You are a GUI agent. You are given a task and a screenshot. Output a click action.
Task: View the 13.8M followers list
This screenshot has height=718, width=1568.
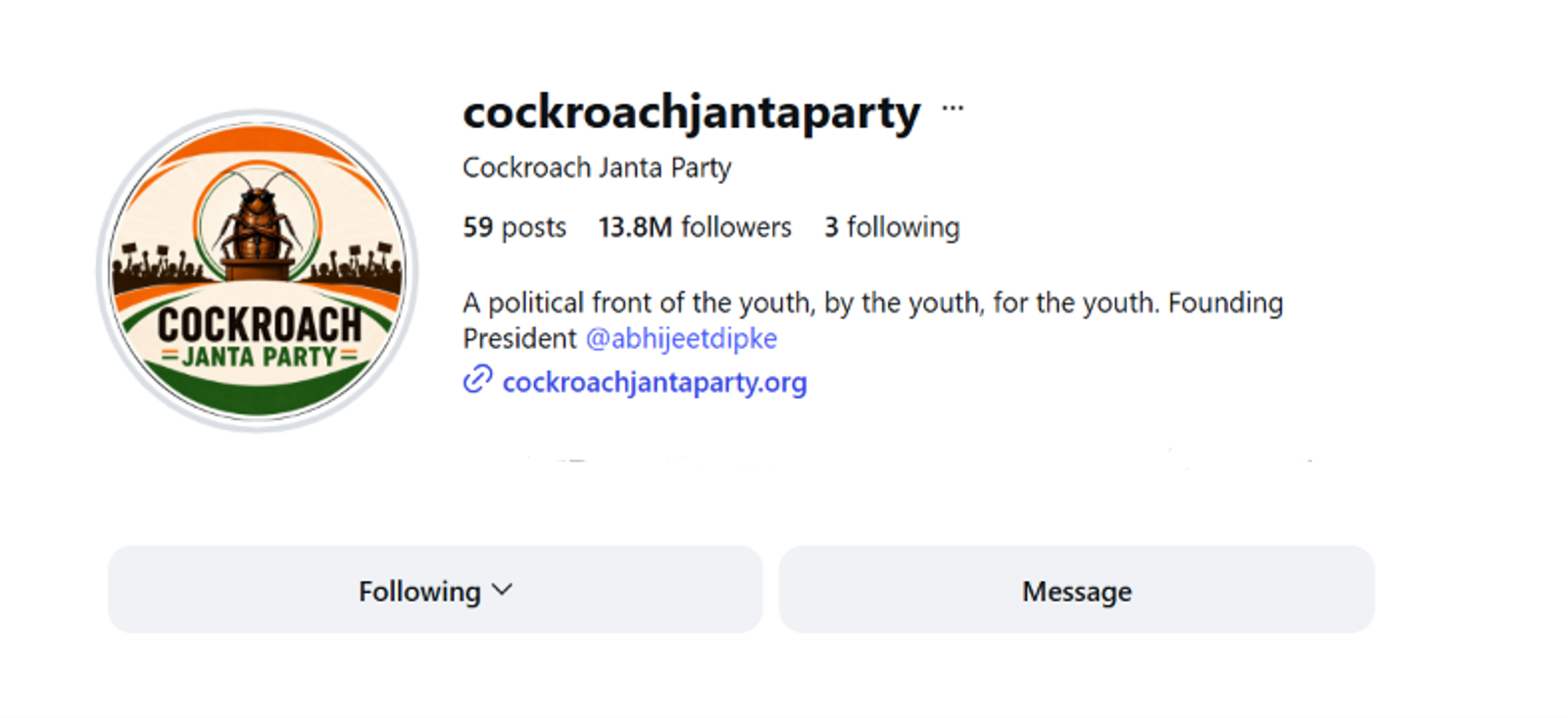click(x=695, y=227)
